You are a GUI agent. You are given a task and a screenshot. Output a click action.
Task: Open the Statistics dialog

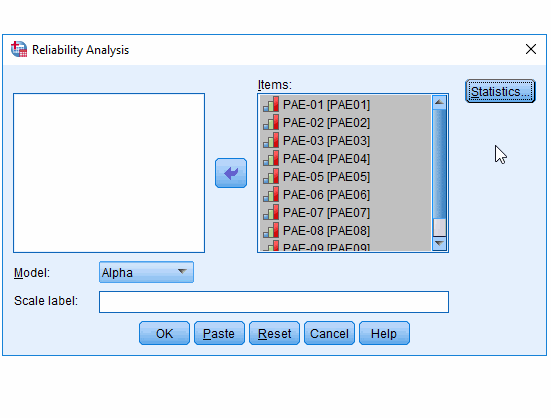[500, 91]
